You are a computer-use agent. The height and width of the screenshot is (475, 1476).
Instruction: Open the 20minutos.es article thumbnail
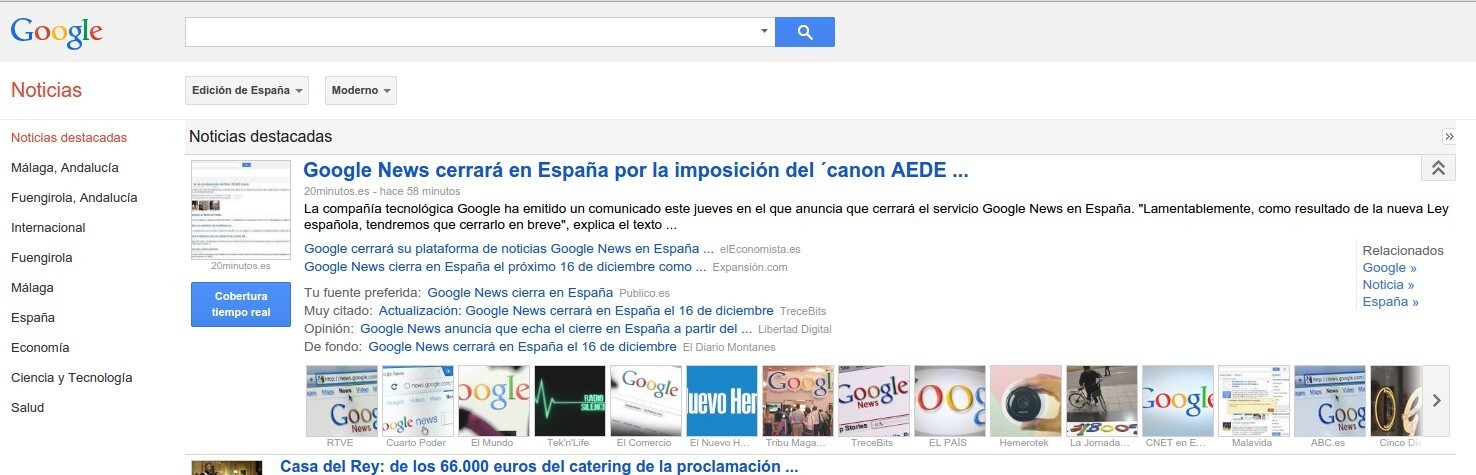[x=241, y=209]
